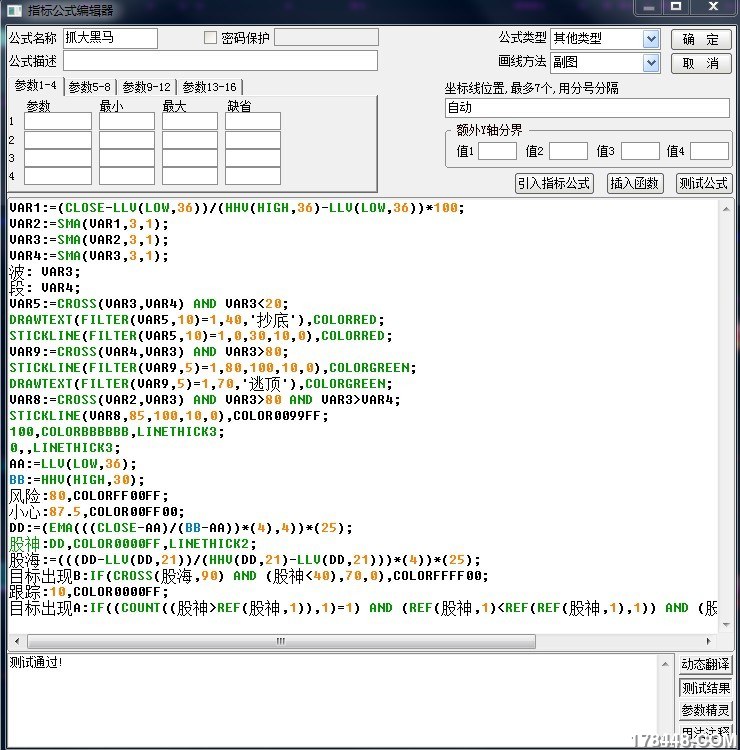Click the code line starting VAR1:=
This screenshot has height=750, width=740.
tap(237, 208)
